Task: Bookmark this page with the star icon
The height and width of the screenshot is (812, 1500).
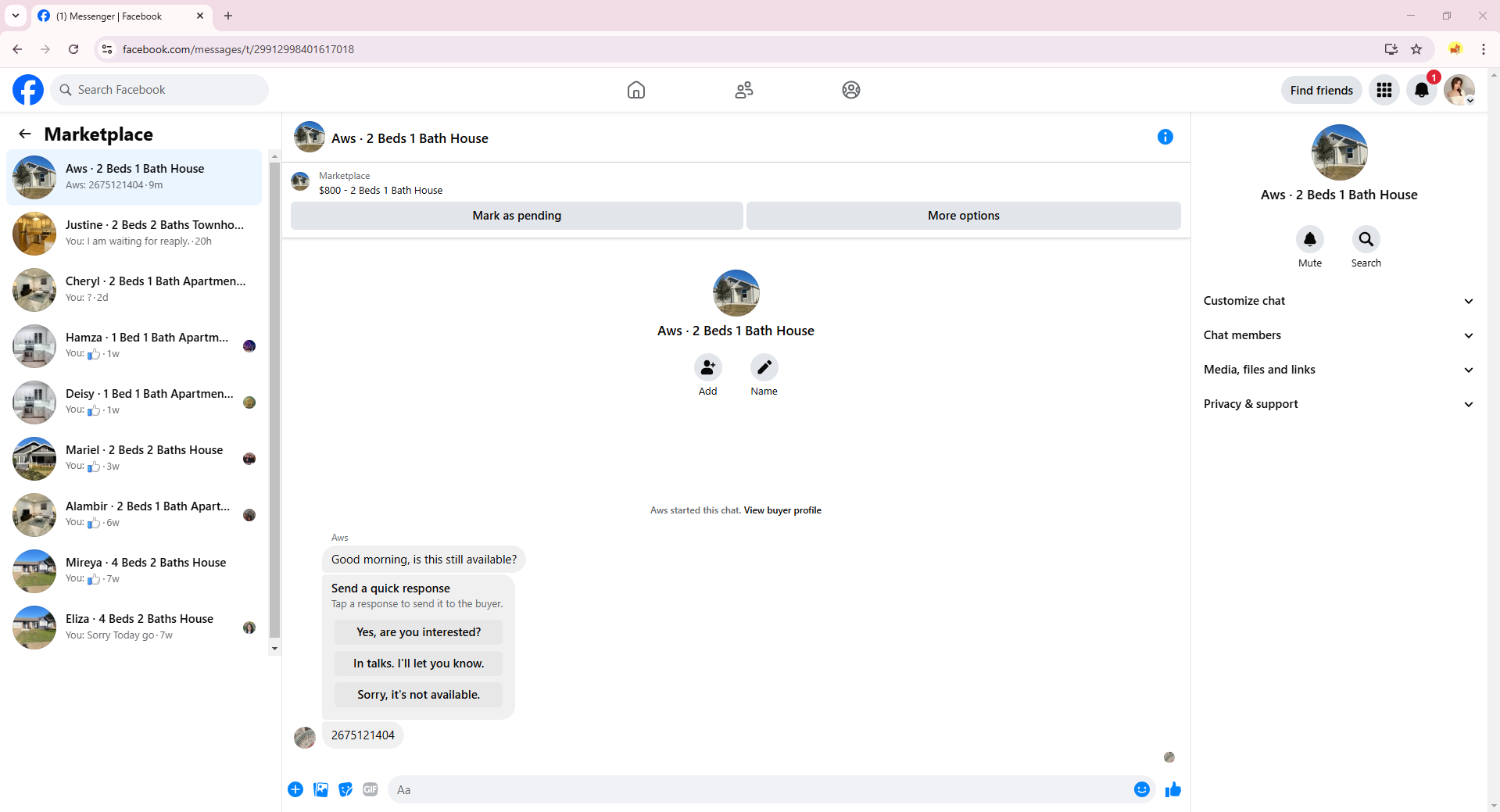Action: coord(1416,49)
